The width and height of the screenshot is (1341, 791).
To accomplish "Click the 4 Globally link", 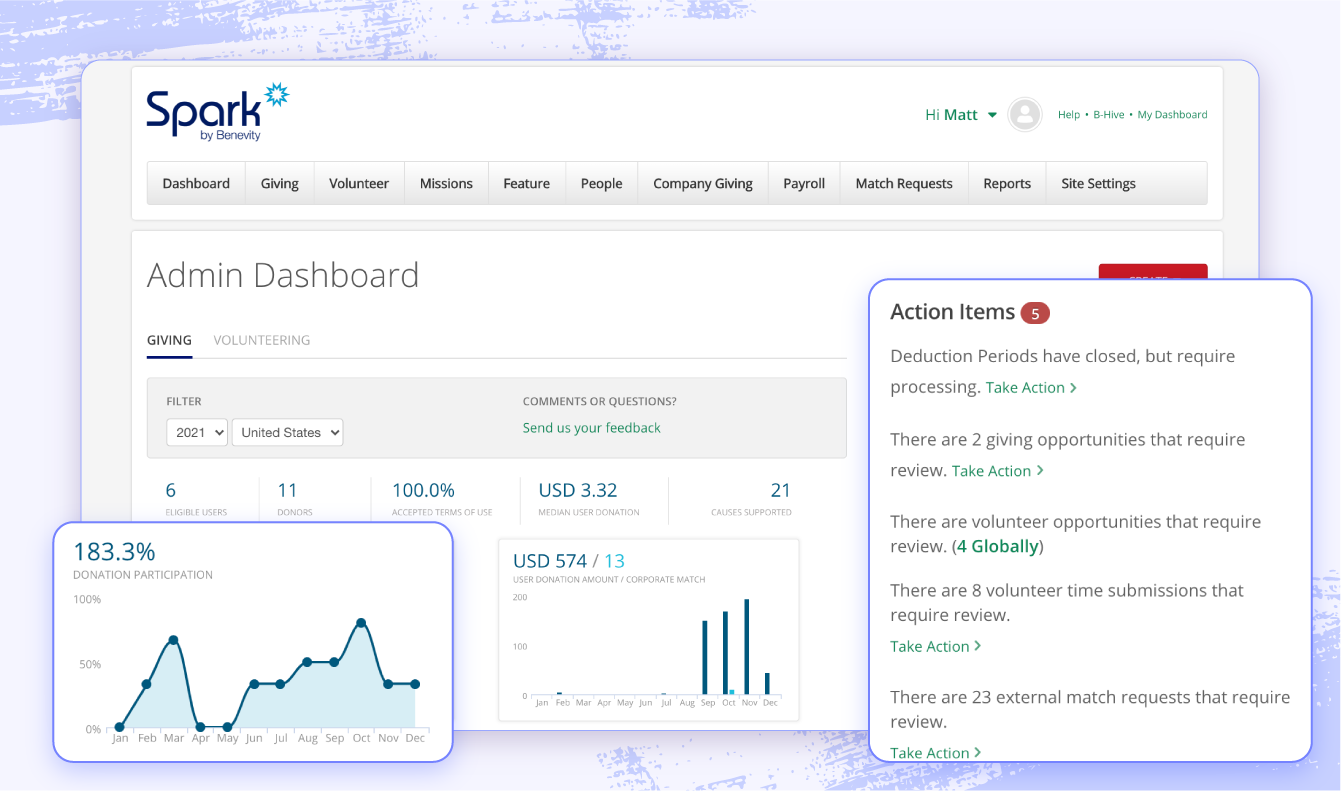I will coord(997,546).
